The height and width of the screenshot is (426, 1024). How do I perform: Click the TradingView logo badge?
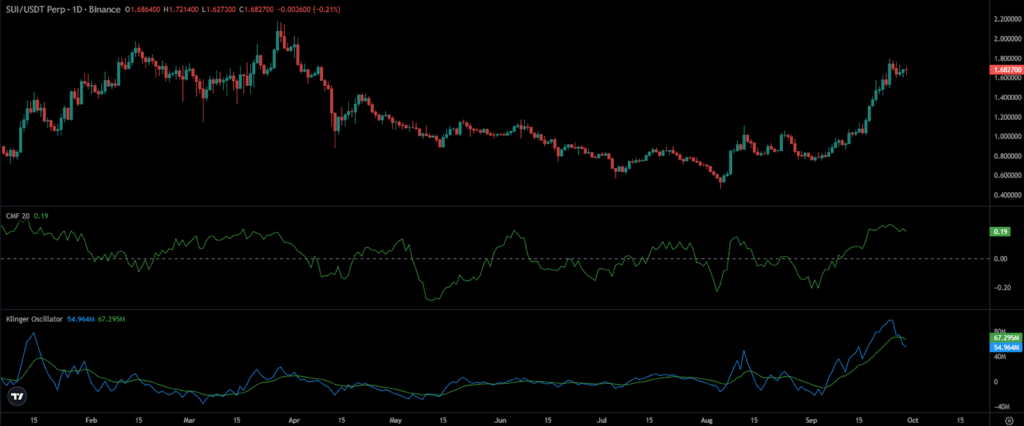pyautogui.click(x=18, y=396)
